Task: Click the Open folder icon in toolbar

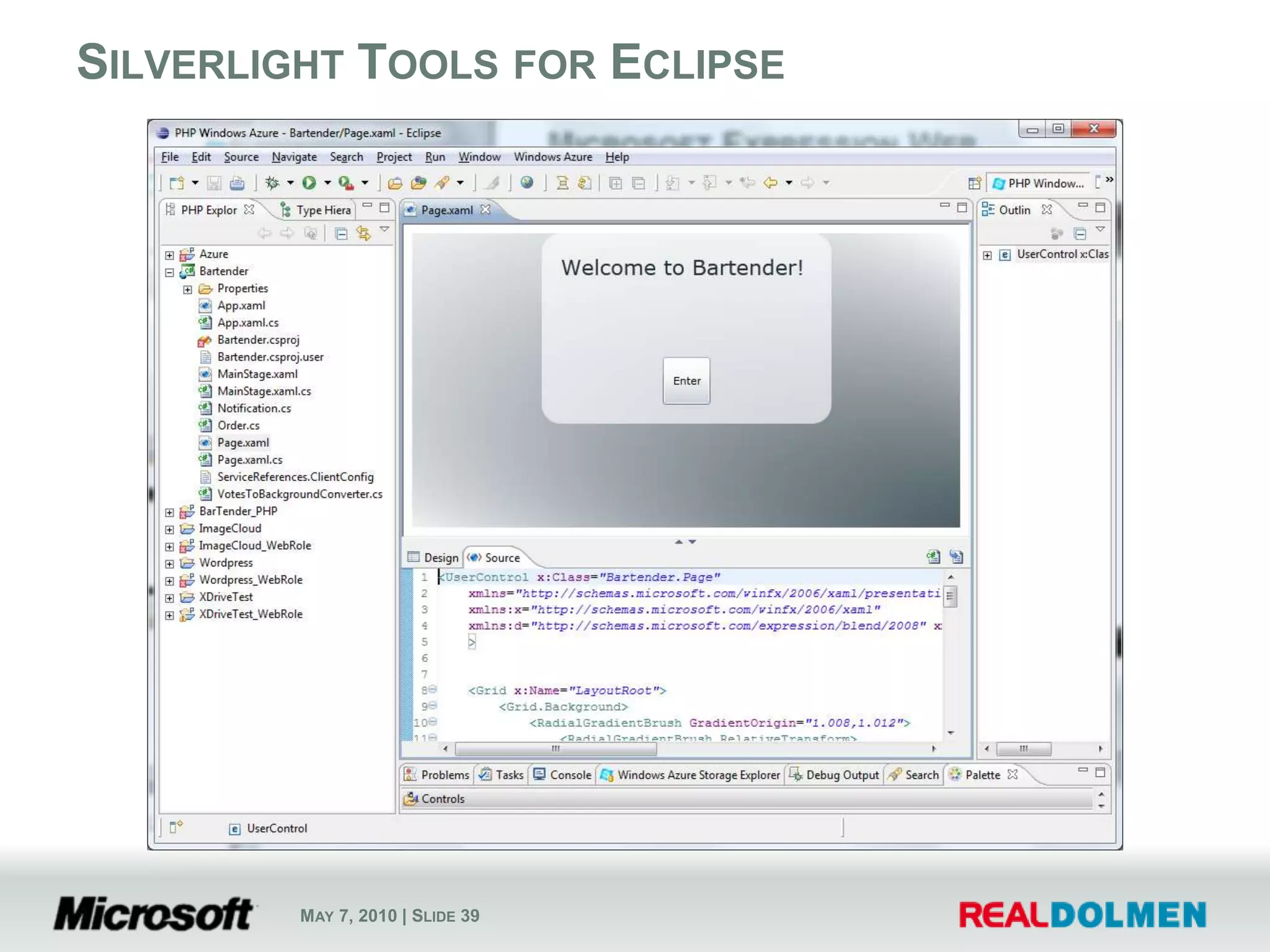Action: tap(395, 183)
